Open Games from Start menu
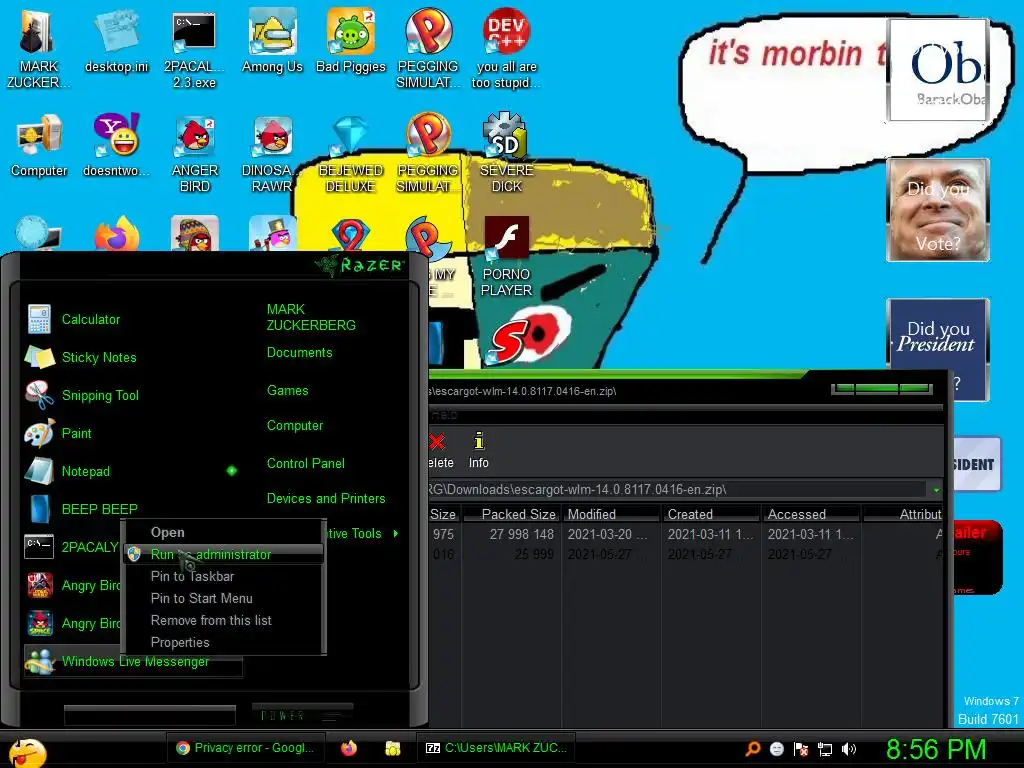Image resolution: width=1024 pixels, height=768 pixels. coord(287,391)
